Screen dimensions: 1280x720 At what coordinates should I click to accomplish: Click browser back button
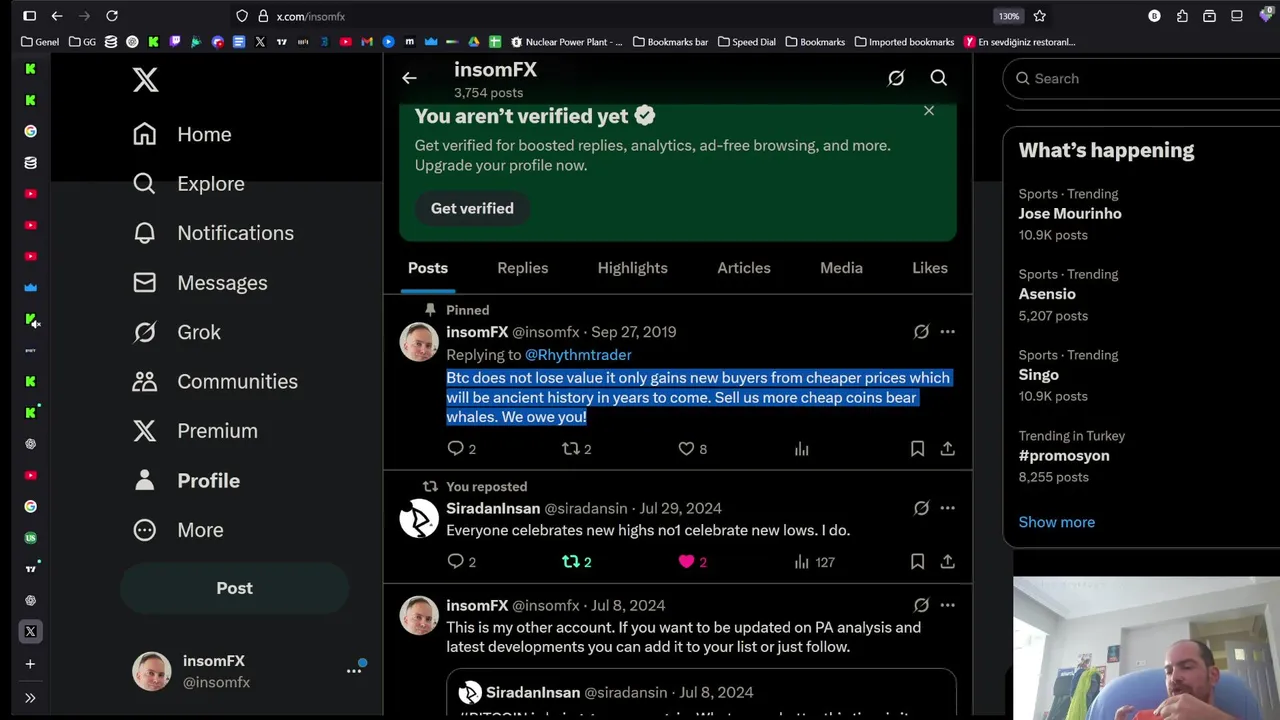point(57,16)
